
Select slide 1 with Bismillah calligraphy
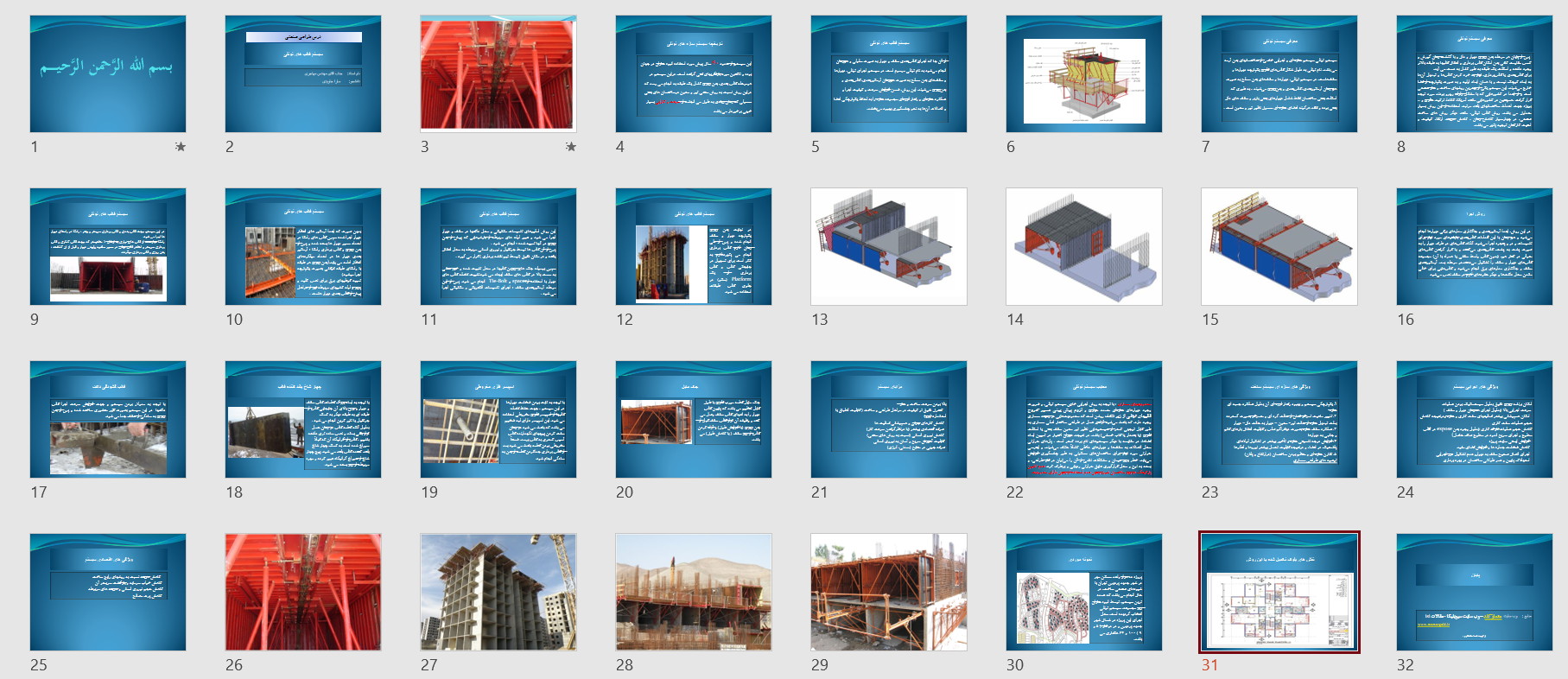click(108, 73)
